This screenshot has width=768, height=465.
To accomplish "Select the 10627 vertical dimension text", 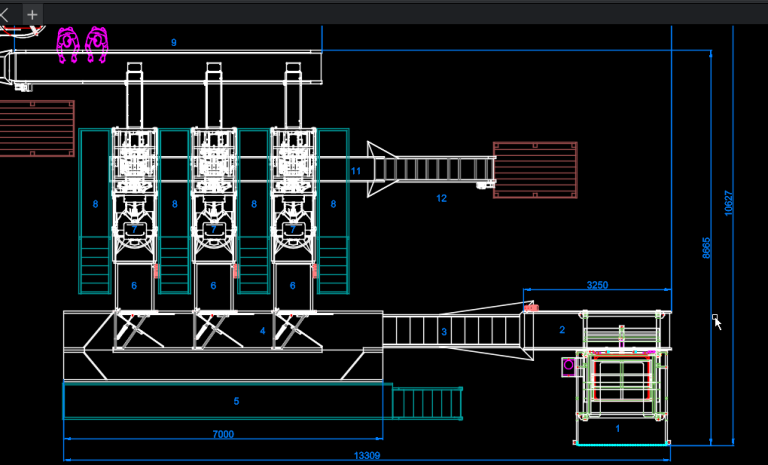I will click(729, 202).
